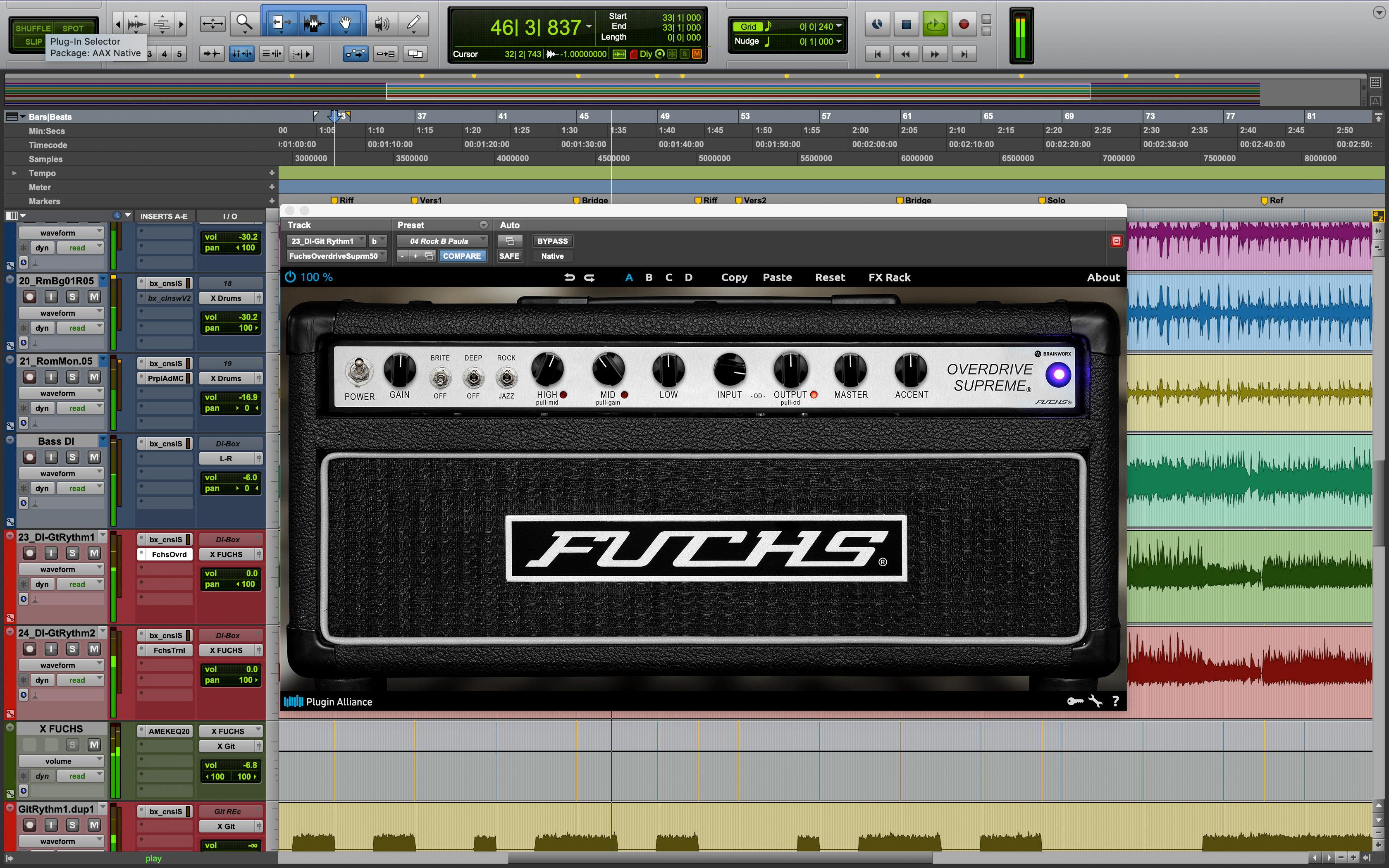Select the Scrubber speaker tool
Image resolution: width=1389 pixels, height=868 pixels.
(382, 23)
